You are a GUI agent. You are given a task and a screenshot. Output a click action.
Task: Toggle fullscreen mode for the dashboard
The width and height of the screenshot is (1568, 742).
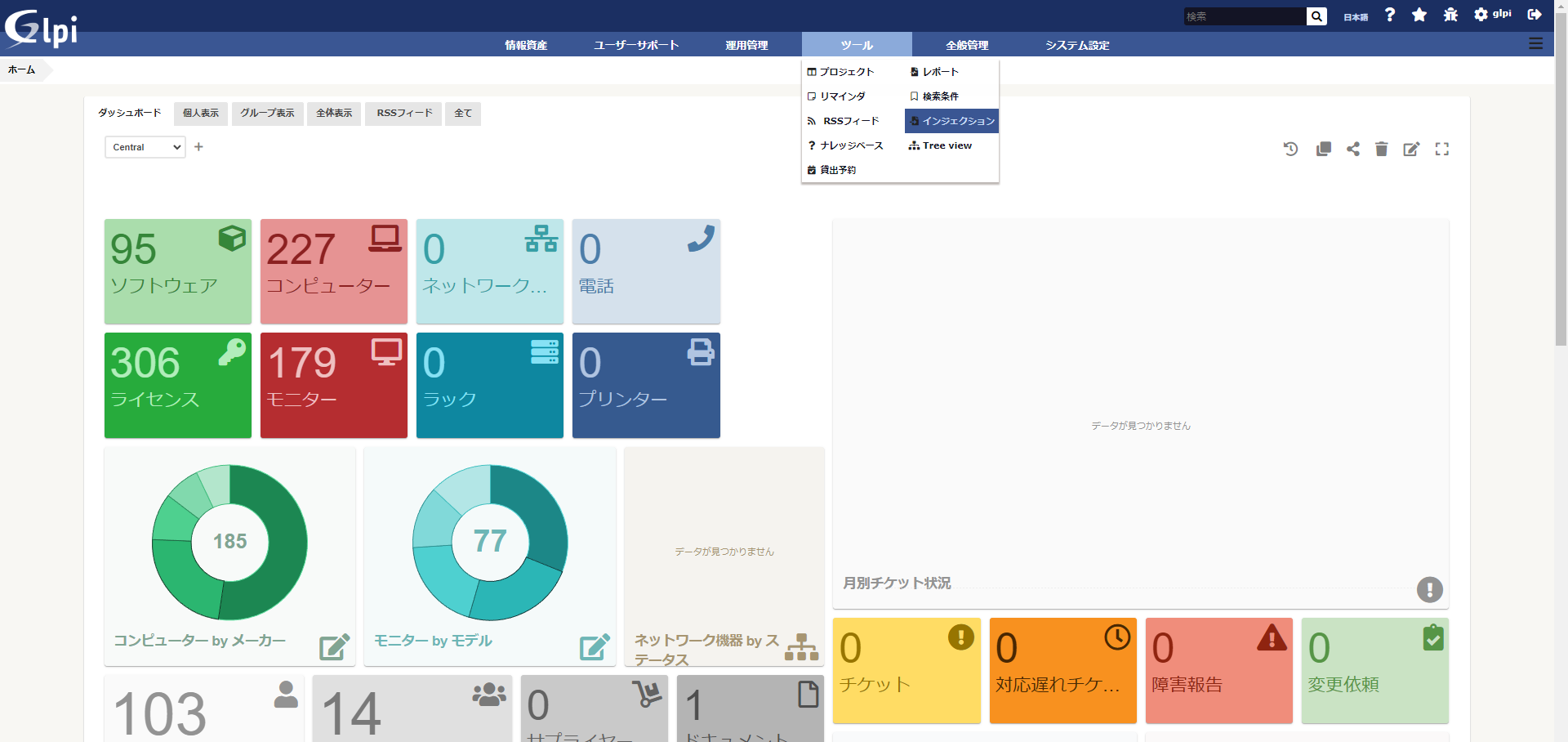1442,149
